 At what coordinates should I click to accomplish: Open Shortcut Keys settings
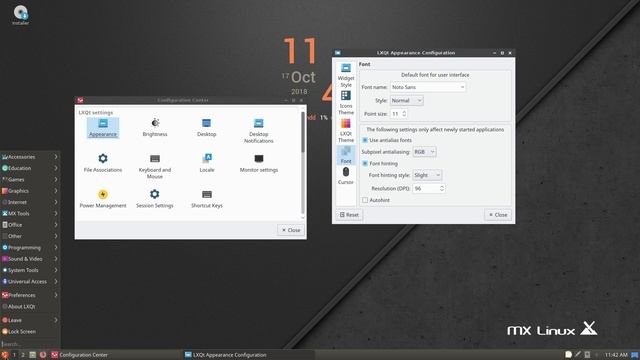[x=207, y=199]
